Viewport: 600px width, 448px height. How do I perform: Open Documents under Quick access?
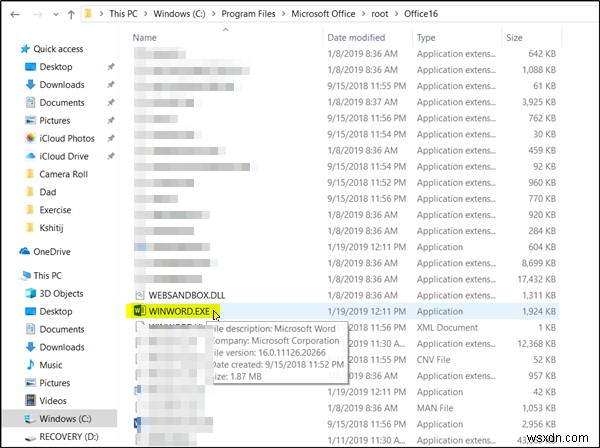point(62,103)
